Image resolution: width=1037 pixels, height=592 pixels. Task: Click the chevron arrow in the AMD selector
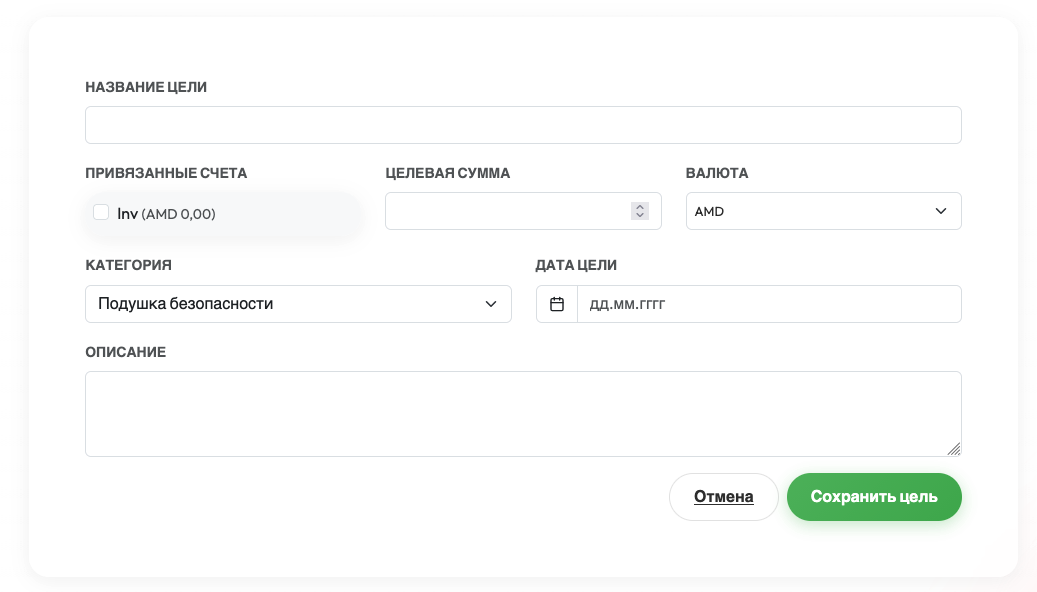pos(940,211)
